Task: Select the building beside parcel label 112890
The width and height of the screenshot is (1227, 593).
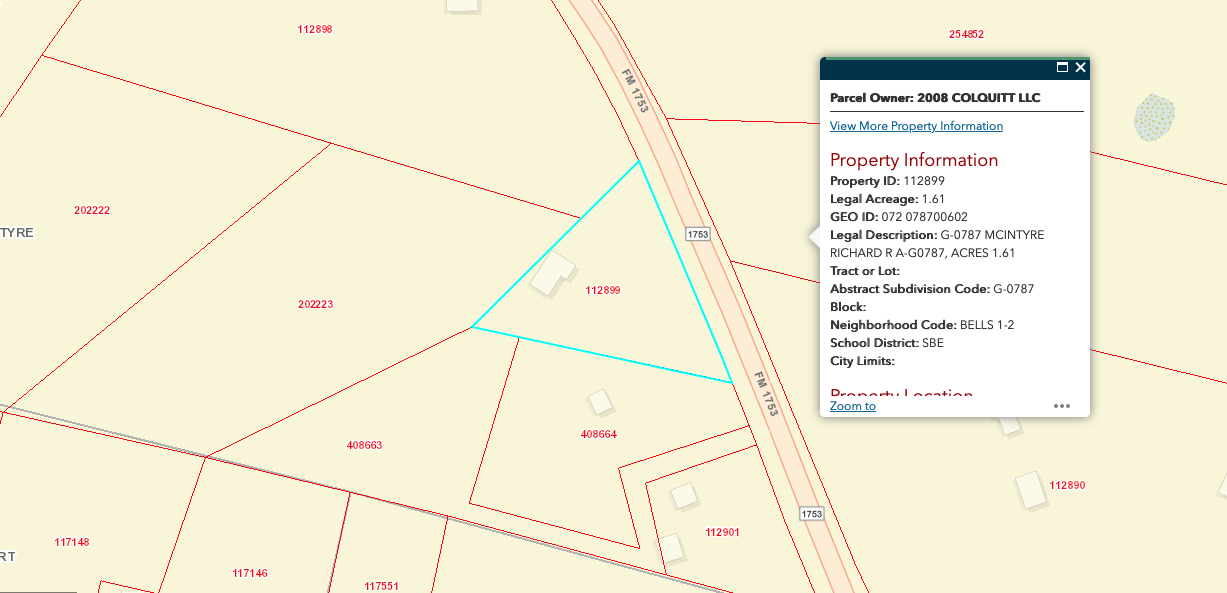Action: tap(1029, 490)
